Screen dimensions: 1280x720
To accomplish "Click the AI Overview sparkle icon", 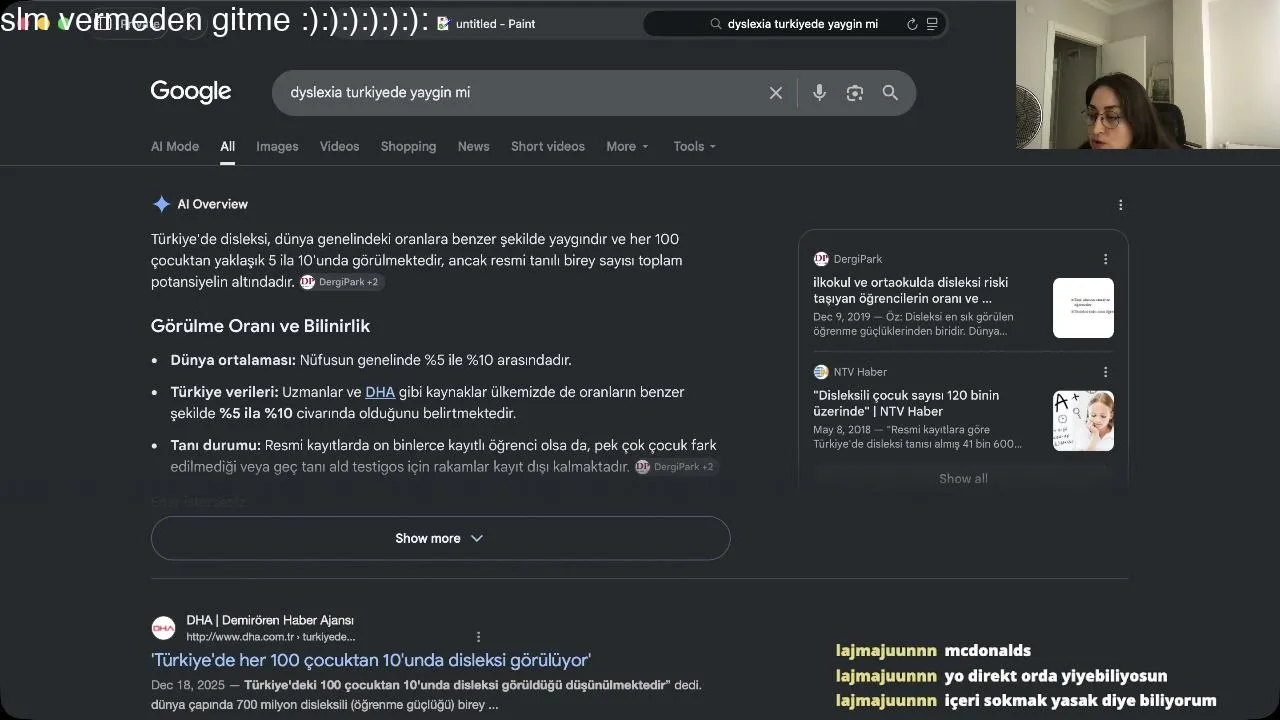I will (x=161, y=204).
